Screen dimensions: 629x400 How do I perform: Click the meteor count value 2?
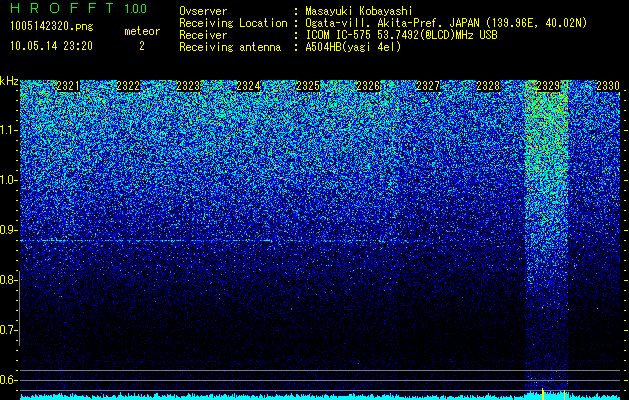[142, 46]
